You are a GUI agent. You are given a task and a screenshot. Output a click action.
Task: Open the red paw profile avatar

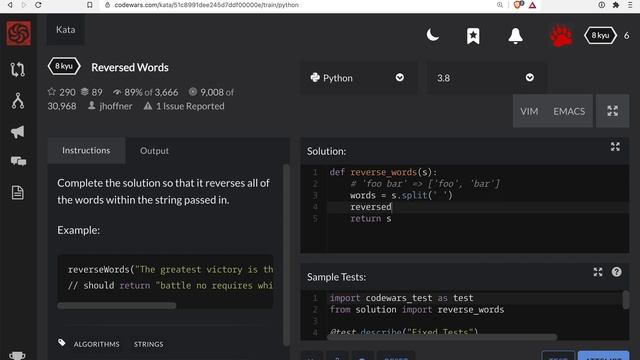561,36
